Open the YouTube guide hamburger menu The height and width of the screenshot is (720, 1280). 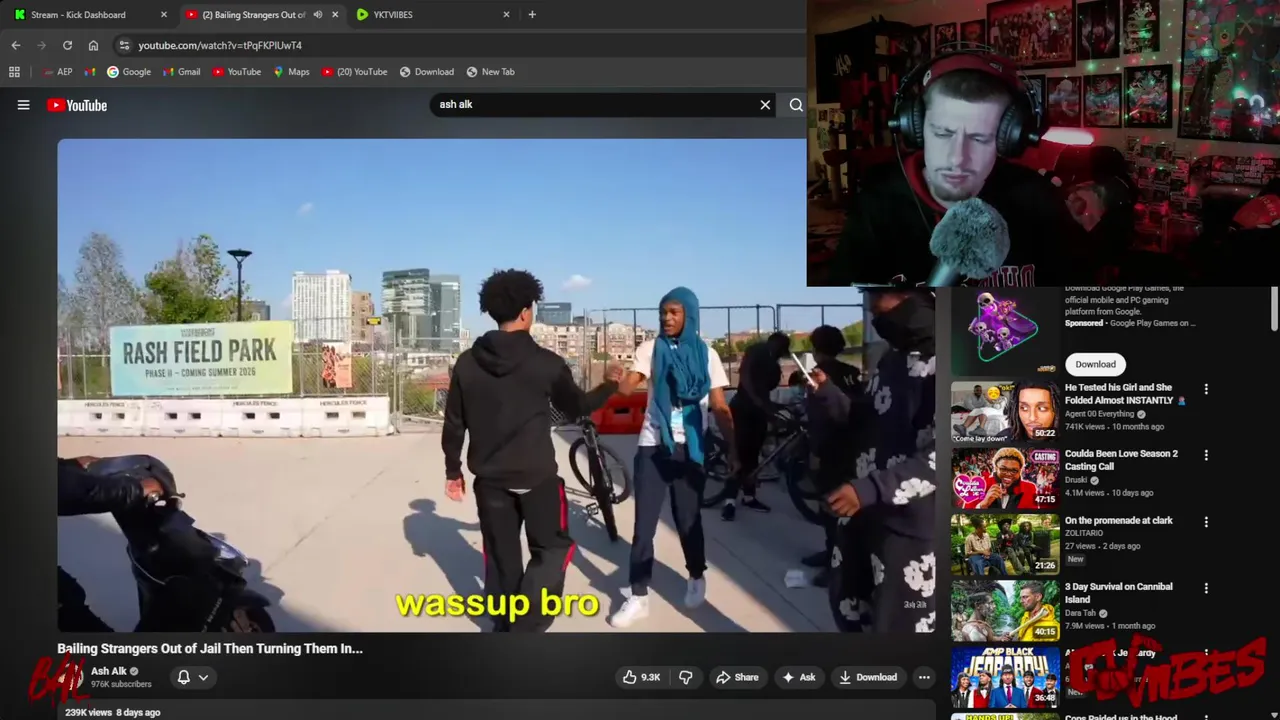coord(23,105)
